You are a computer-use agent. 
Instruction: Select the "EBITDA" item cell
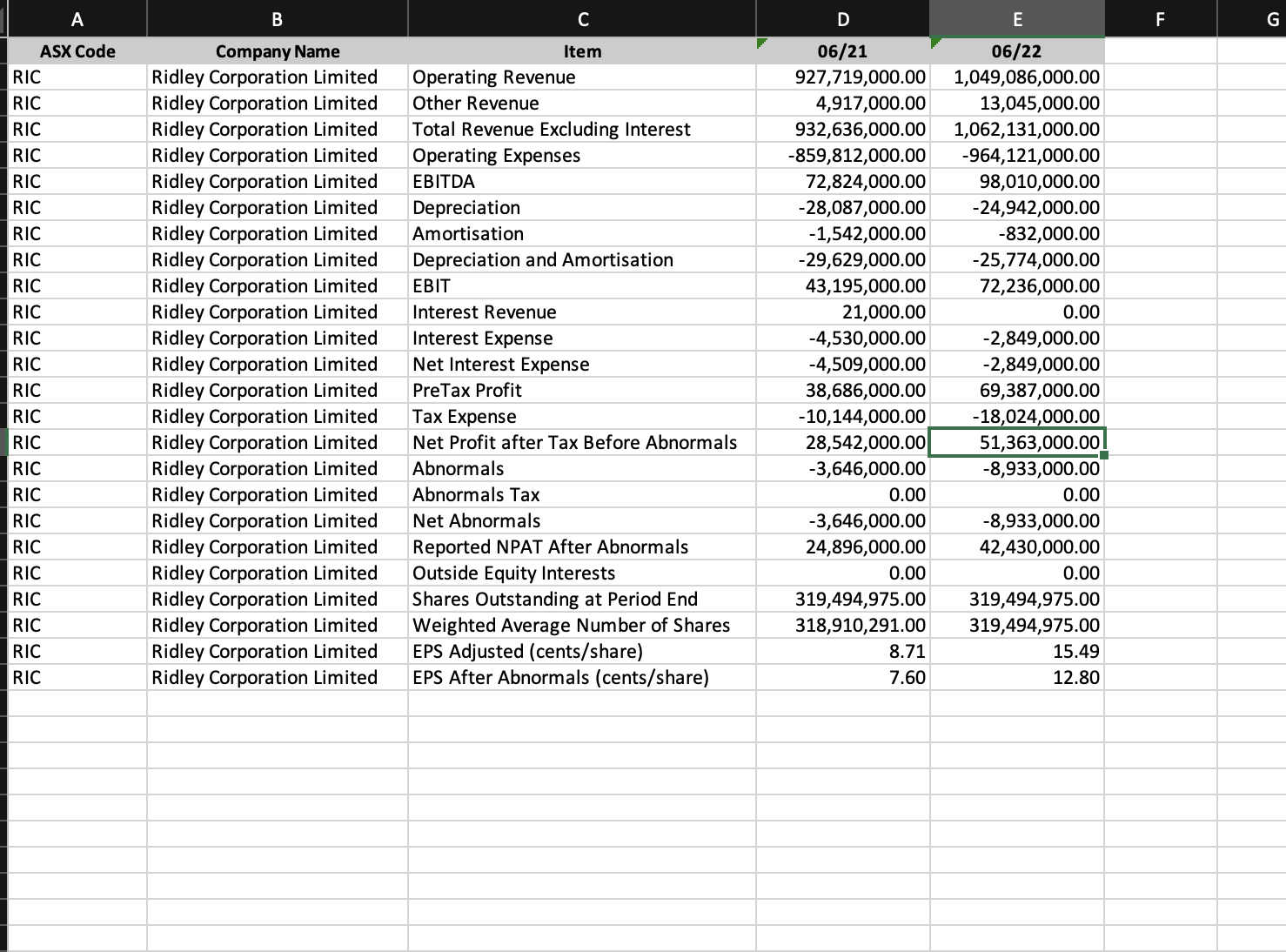[582, 182]
